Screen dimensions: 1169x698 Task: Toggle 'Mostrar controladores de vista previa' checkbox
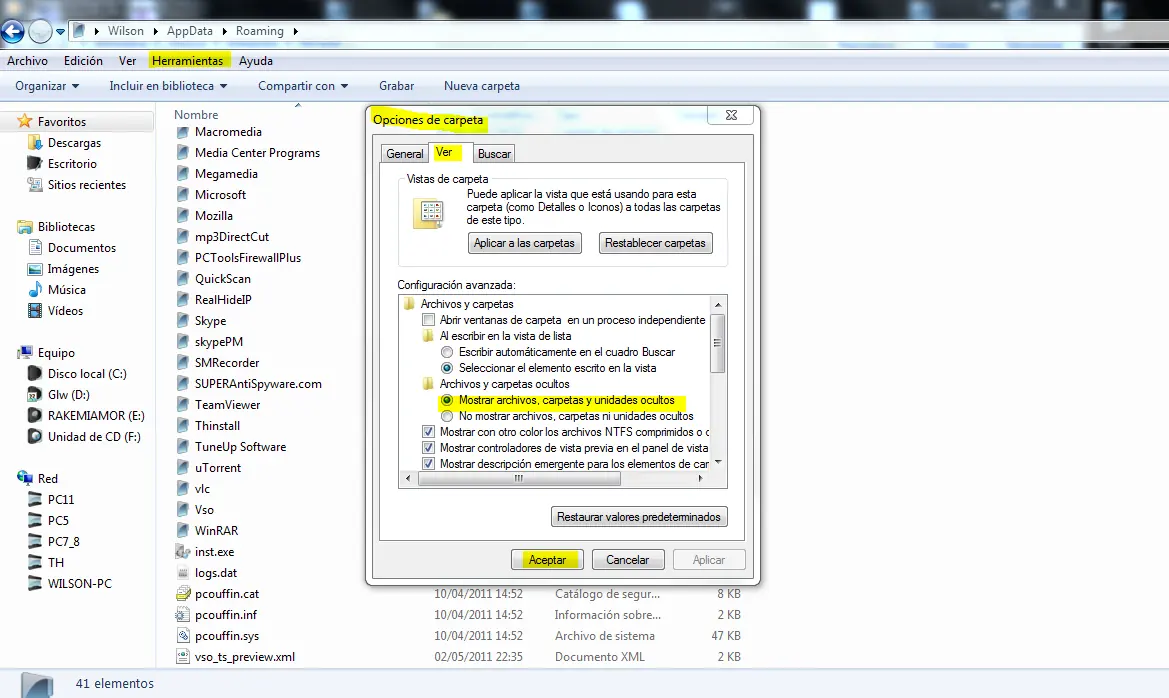point(428,447)
